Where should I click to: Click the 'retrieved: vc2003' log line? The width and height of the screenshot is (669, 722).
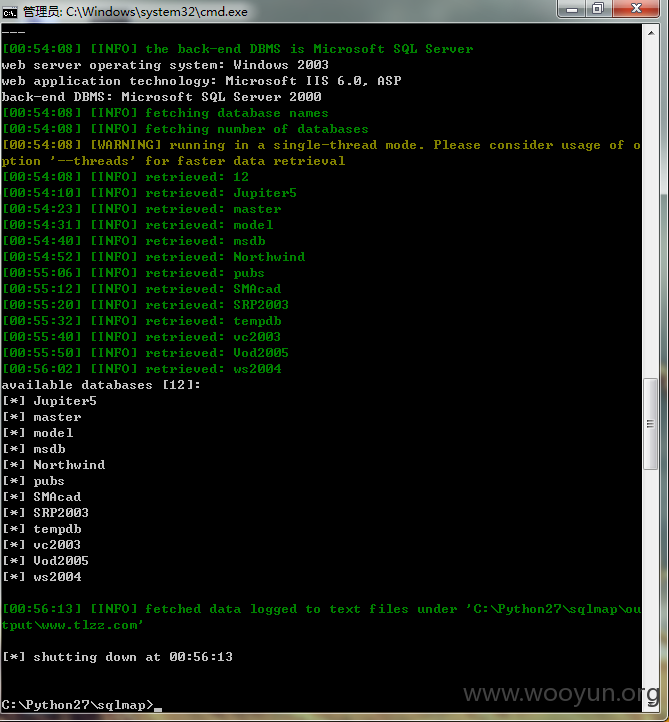pos(141,337)
